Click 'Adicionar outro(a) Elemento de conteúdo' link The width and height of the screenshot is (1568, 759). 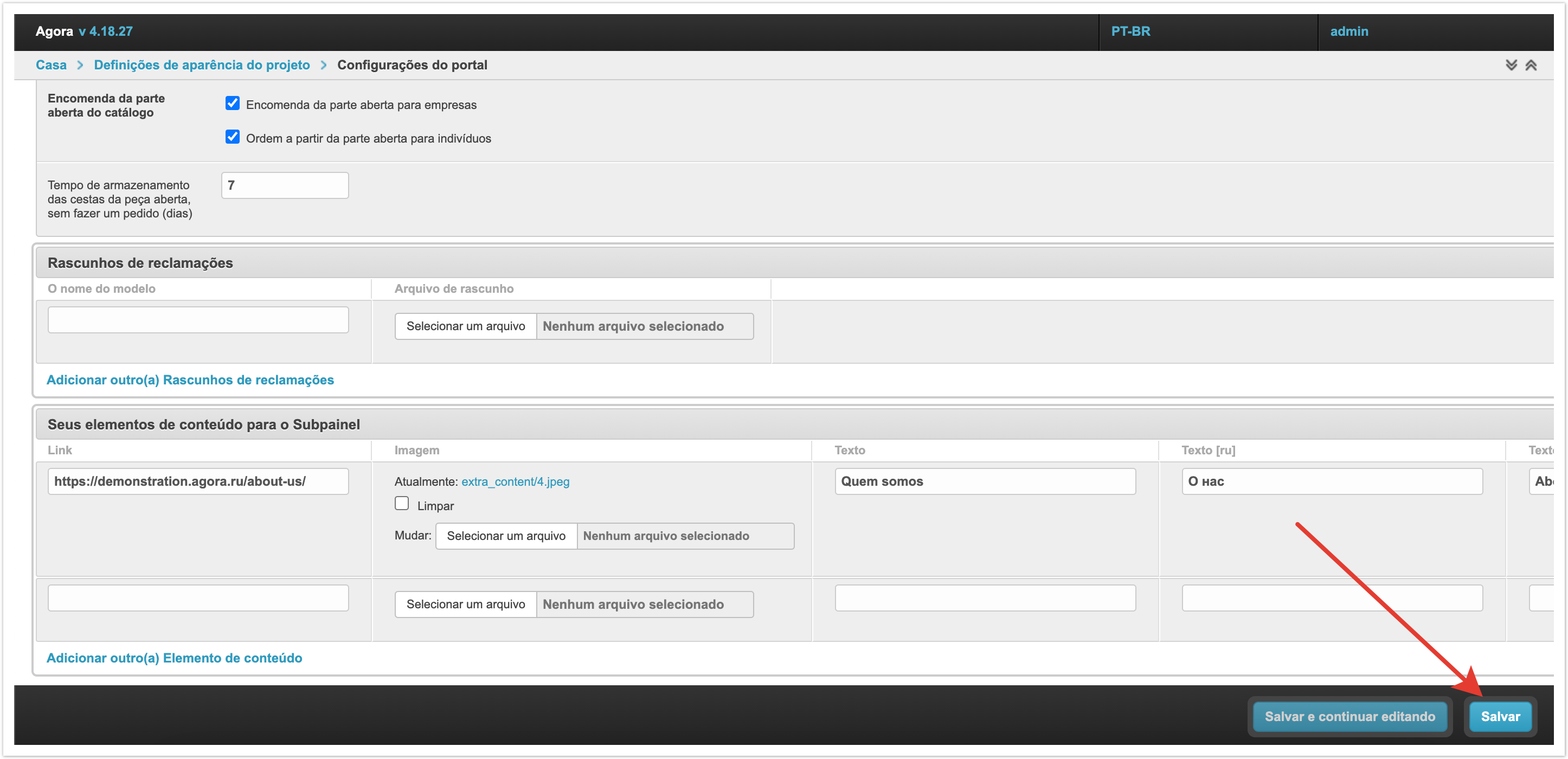click(x=174, y=658)
